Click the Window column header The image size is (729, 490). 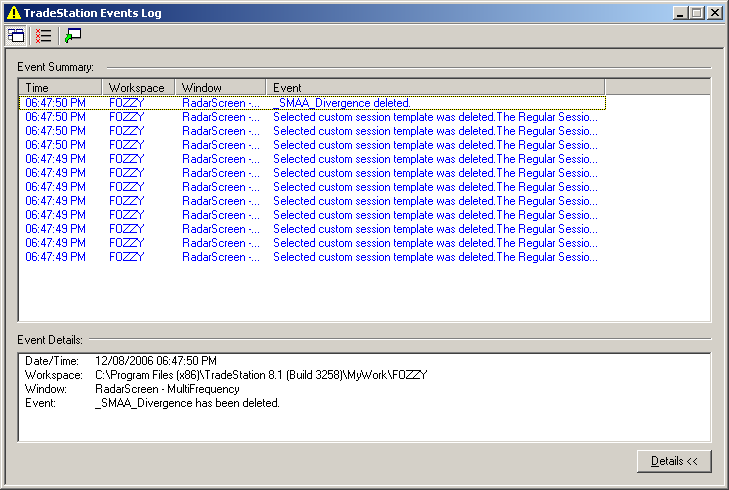click(x=220, y=87)
